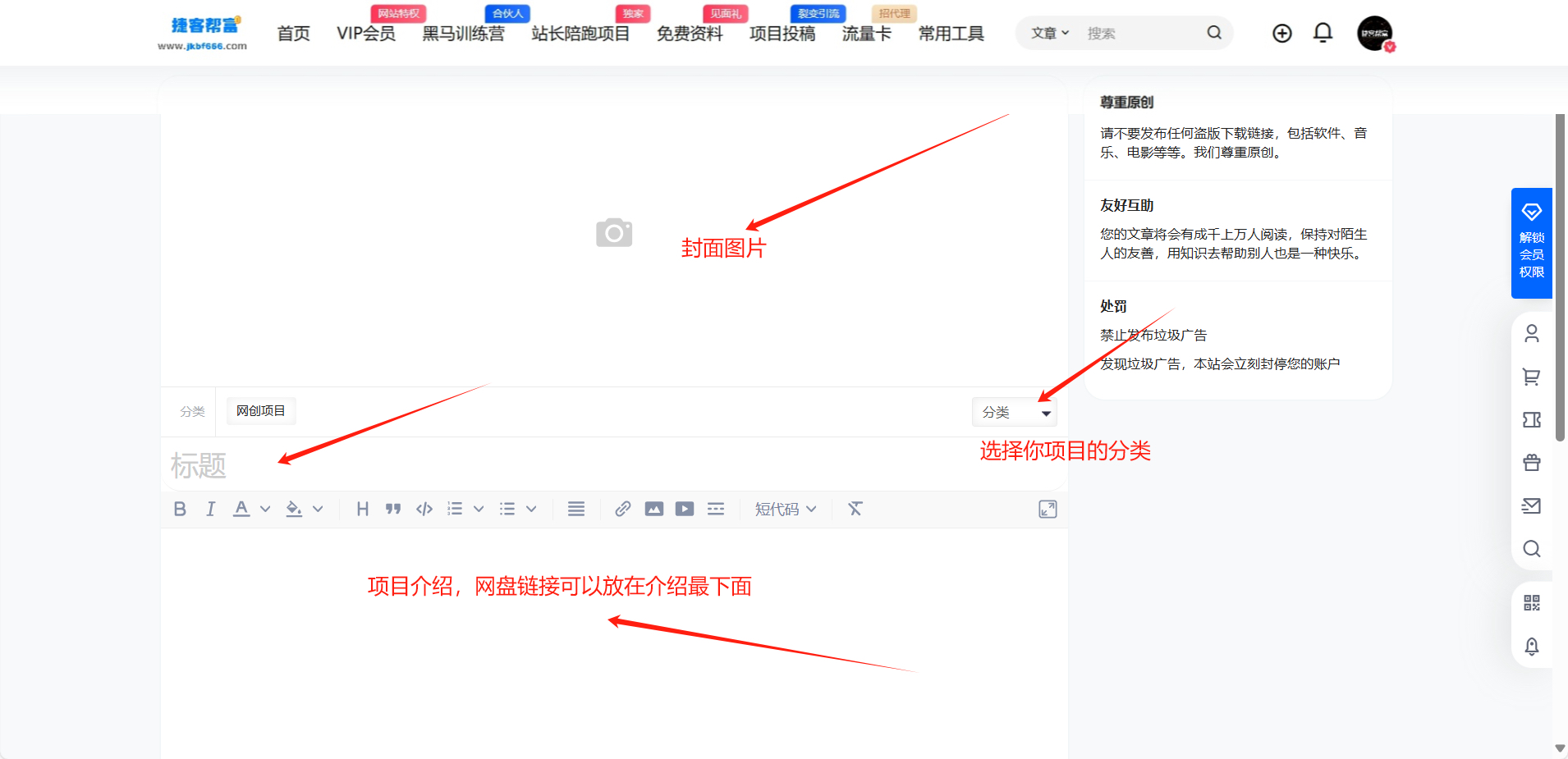The width and height of the screenshot is (1568, 759).
Task: Insert a video with the media icon
Action: click(685, 509)
